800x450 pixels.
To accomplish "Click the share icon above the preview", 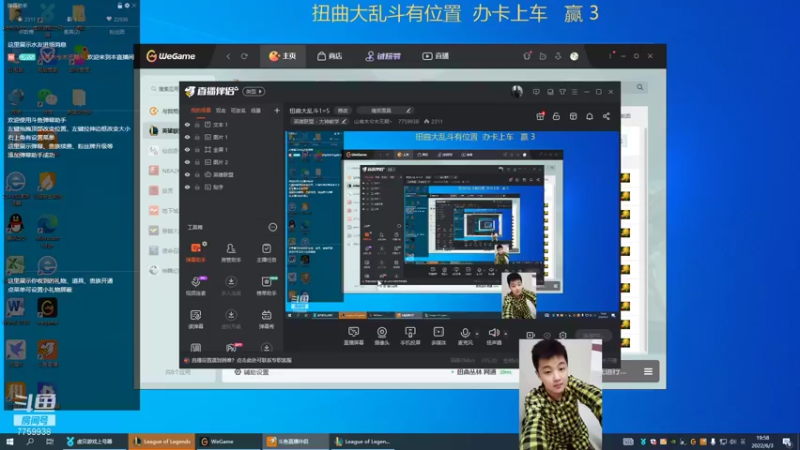I will coord(606,116).
